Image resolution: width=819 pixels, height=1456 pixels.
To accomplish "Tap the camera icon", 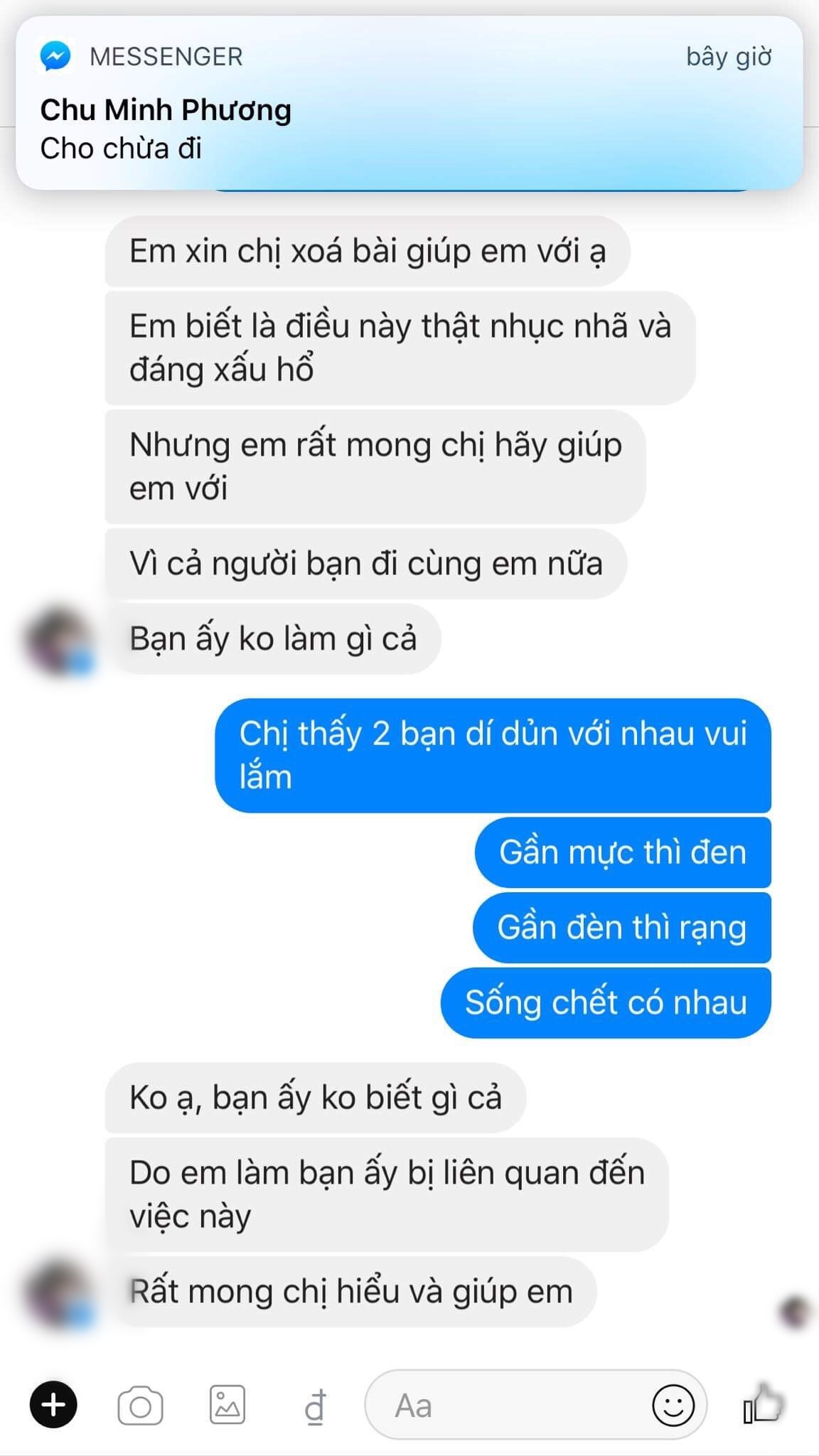I will [x=140, y=1406].
